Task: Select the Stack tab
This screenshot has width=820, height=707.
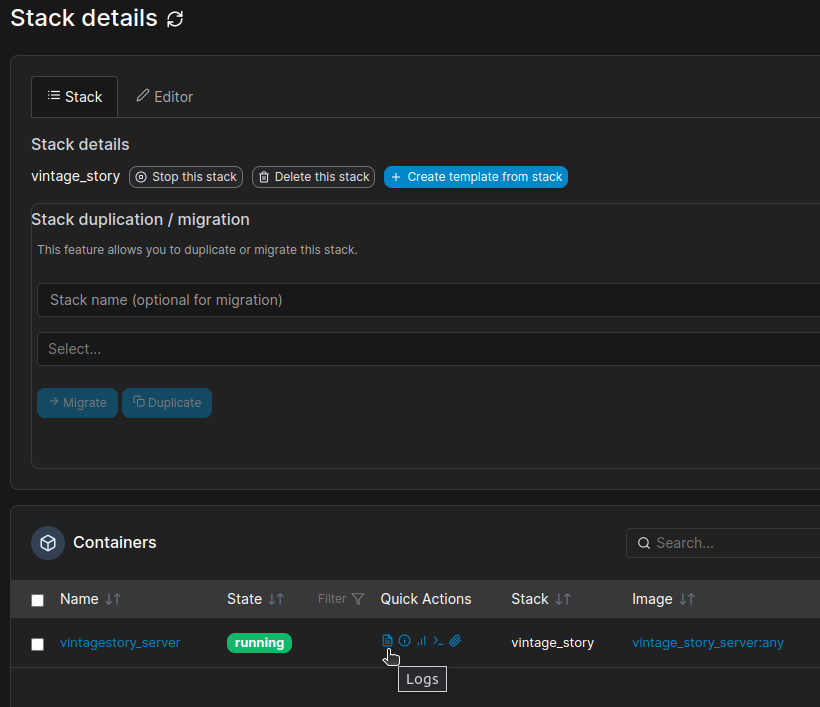Action: 75,97
